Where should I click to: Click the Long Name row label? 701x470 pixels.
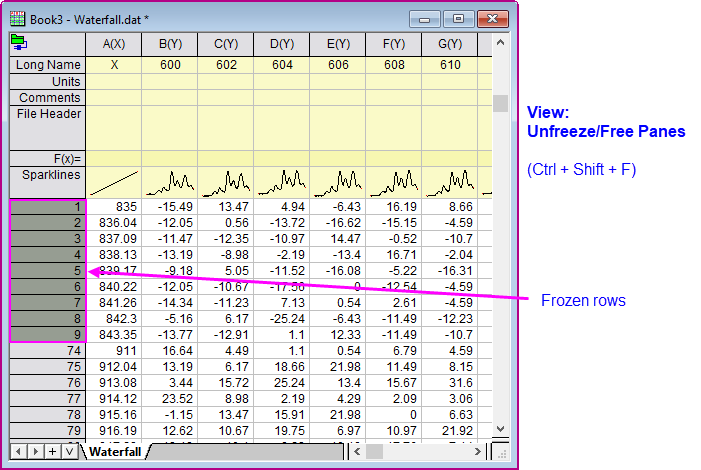click(47, 65)
